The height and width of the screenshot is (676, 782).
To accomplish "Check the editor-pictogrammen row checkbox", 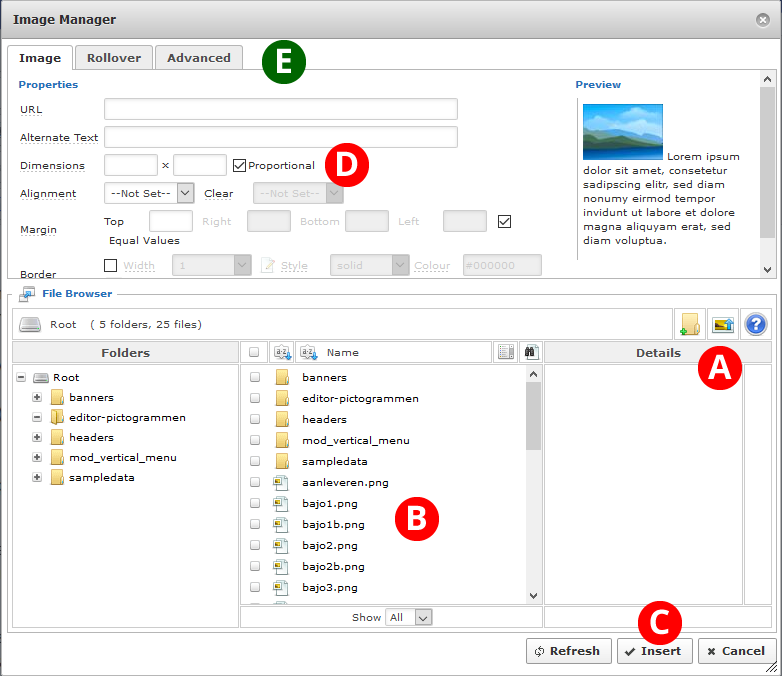I will pos(254,398).
